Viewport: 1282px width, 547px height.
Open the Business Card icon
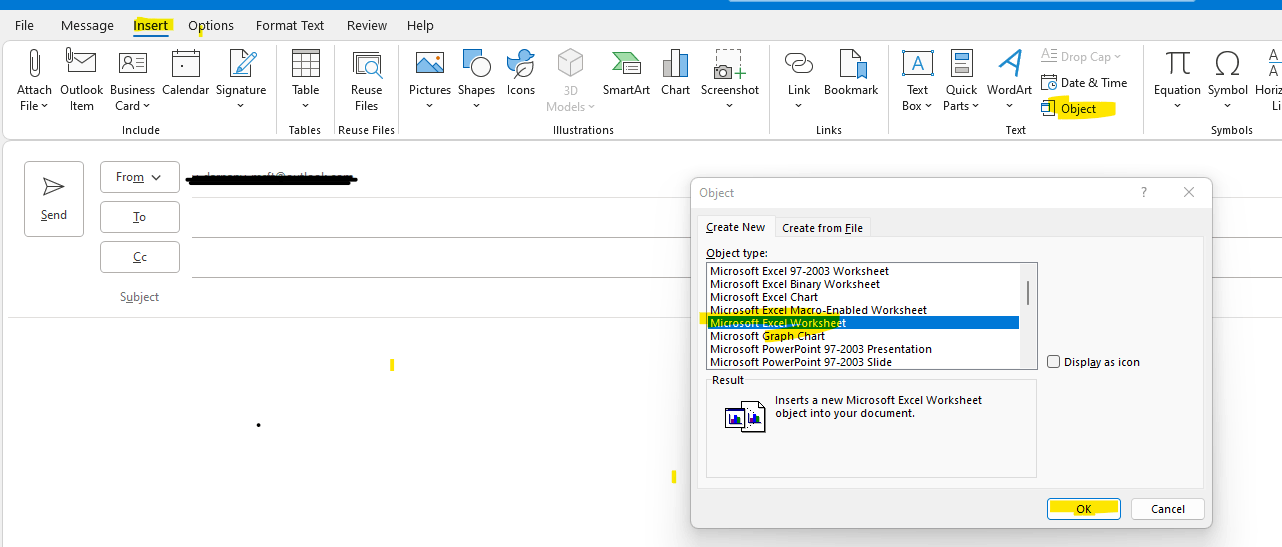132,64
